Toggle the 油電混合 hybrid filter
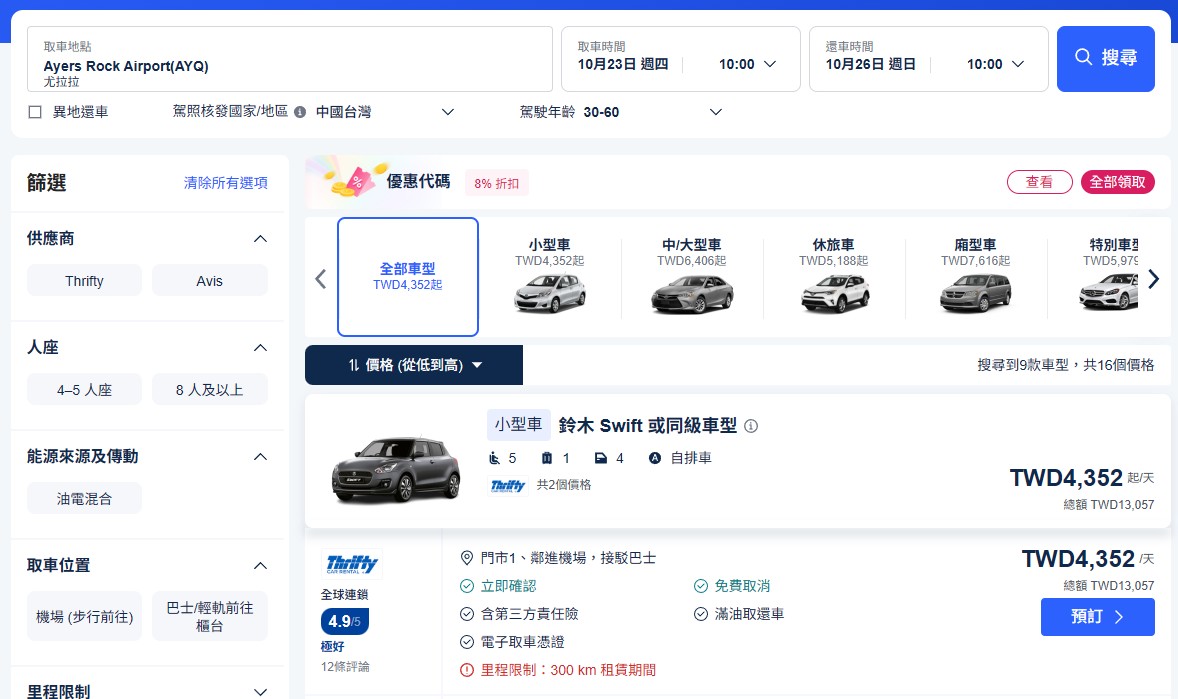 click(84, 498)
